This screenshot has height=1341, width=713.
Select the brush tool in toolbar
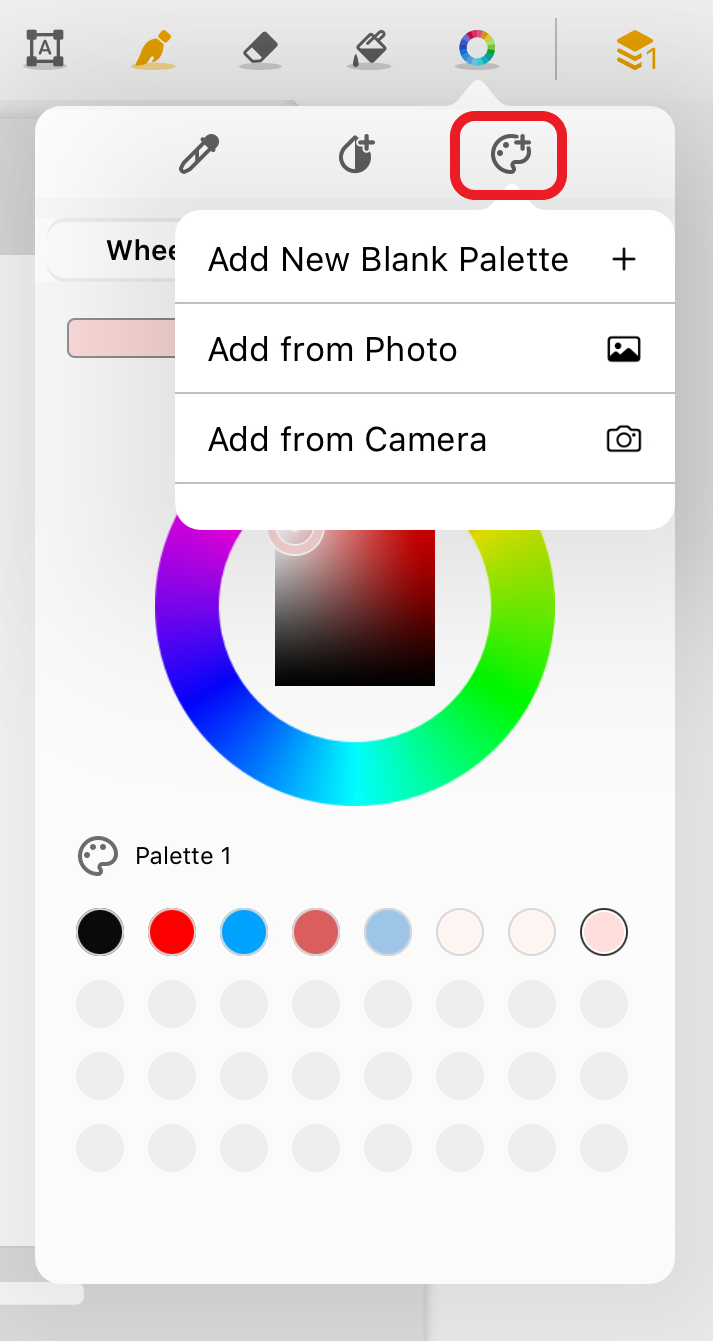coord(153,49)
